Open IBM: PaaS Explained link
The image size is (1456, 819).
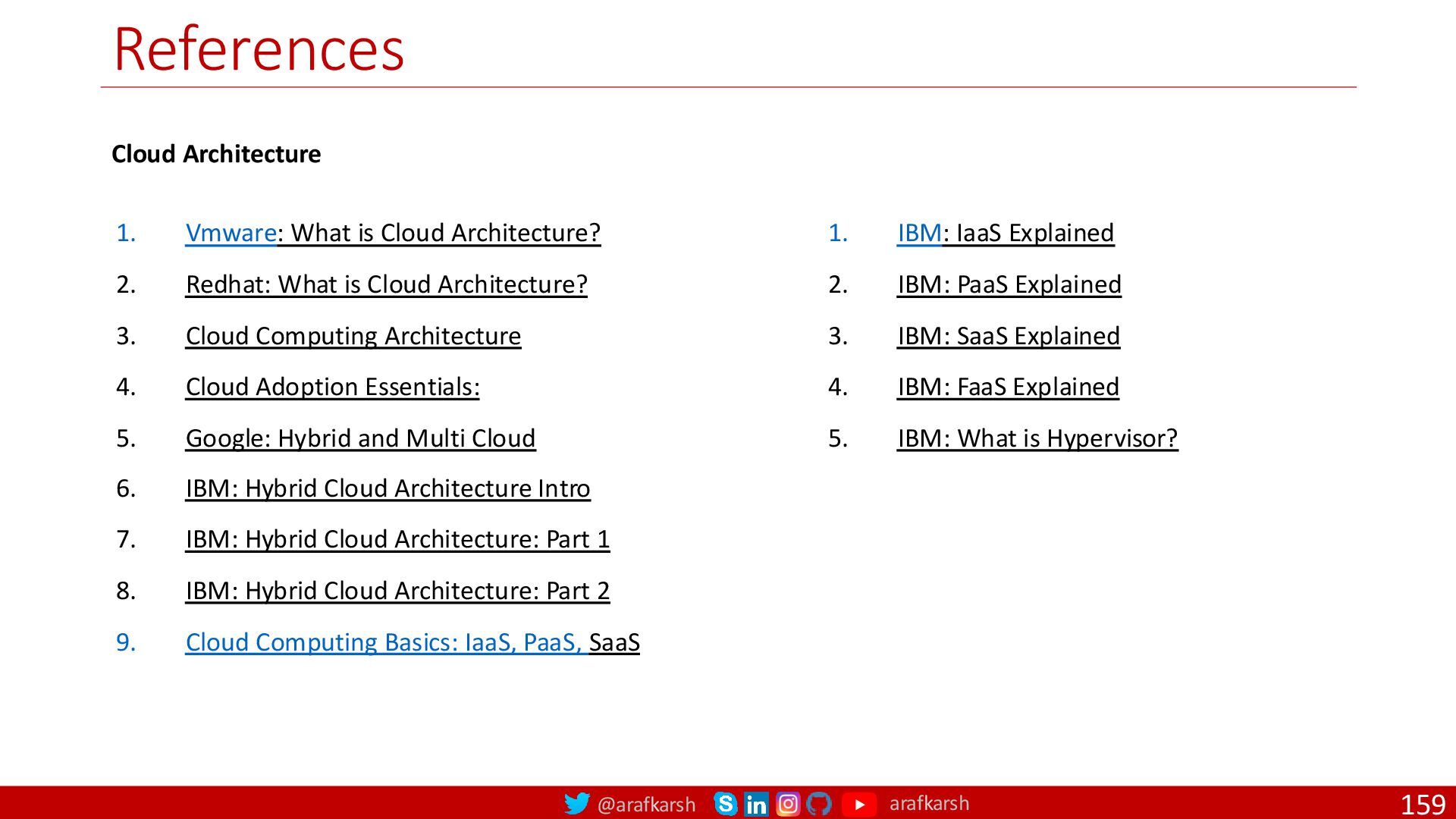1009,284
